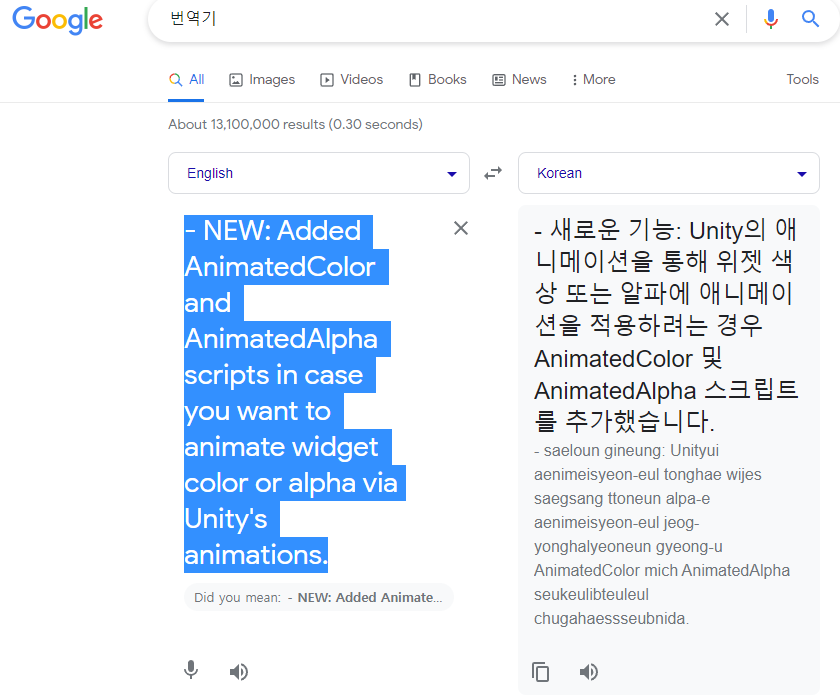
Task: Open the Books tab
Action: 438,80
